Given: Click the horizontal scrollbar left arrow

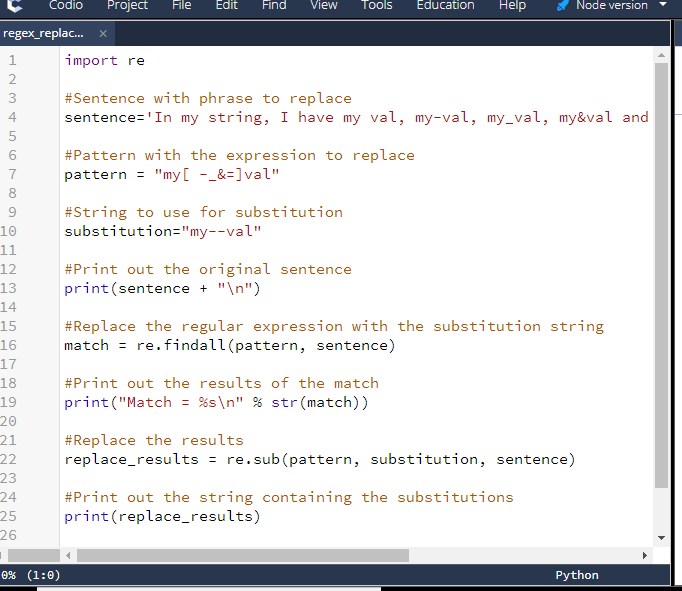Looking at the screenshot, I should [68, 555].
